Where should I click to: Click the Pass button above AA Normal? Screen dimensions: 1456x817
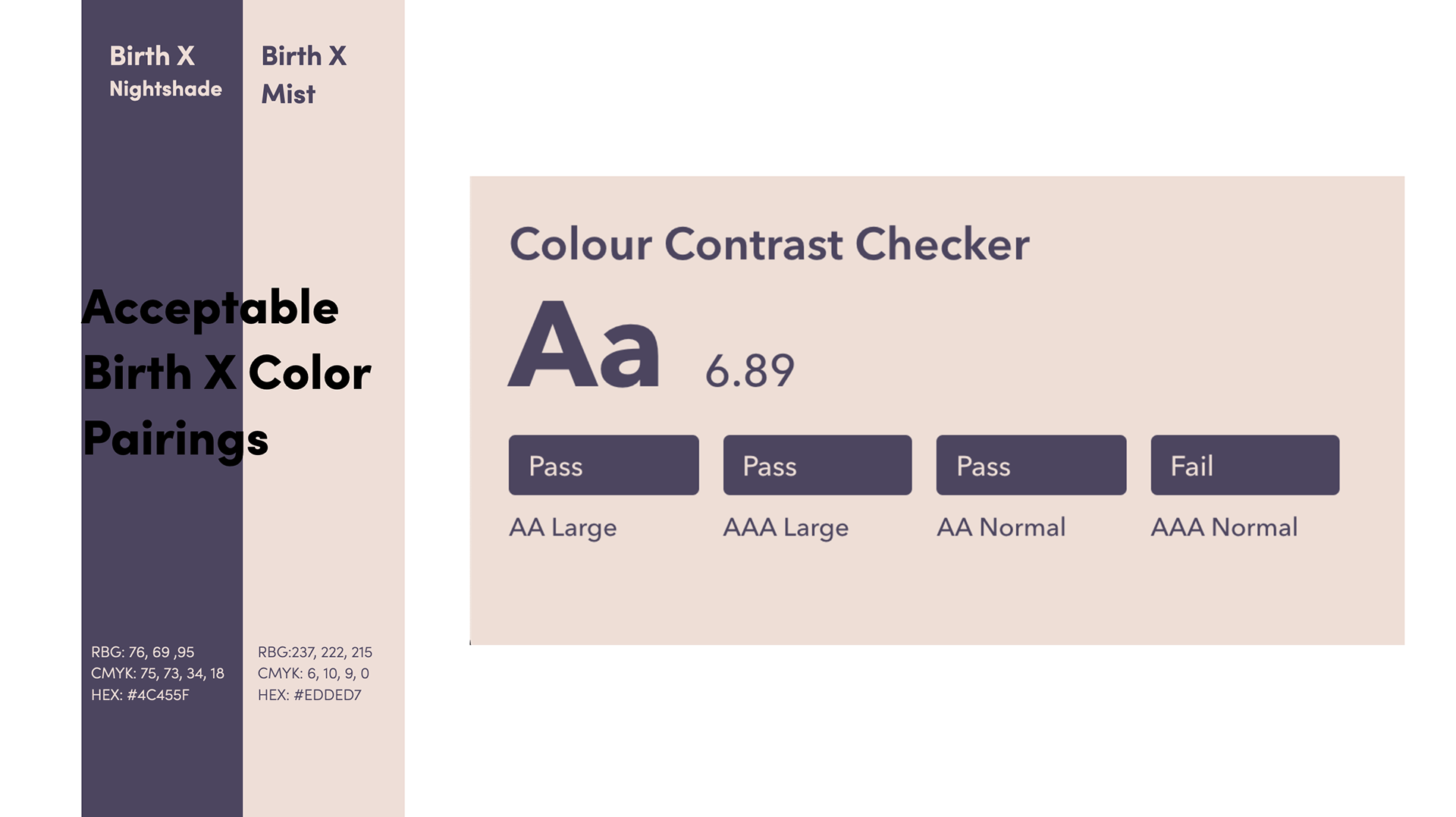click(1031, 465)
